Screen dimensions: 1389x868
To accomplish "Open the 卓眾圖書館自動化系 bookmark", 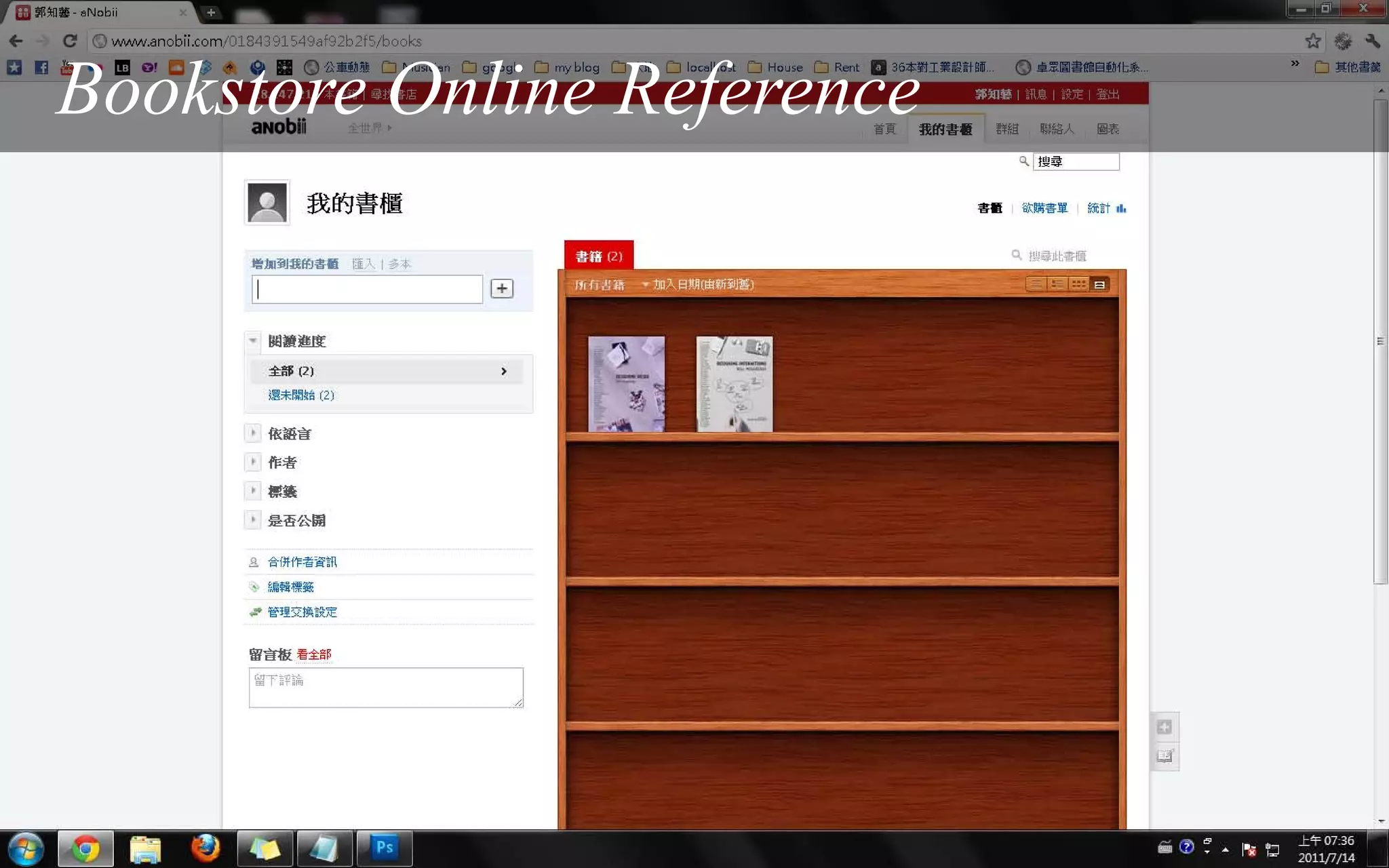I will [x=1082, y=67].
